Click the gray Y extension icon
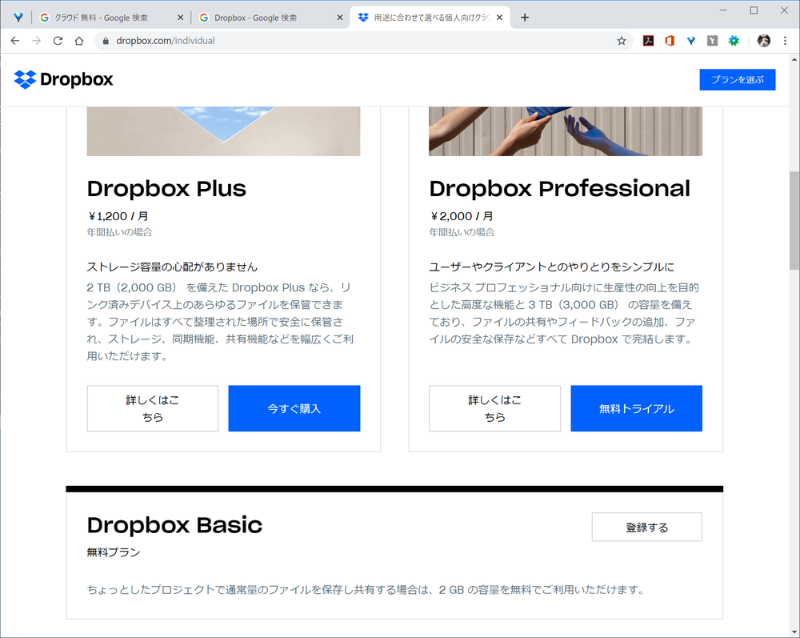The image size is (800, 638). [712, 41]
